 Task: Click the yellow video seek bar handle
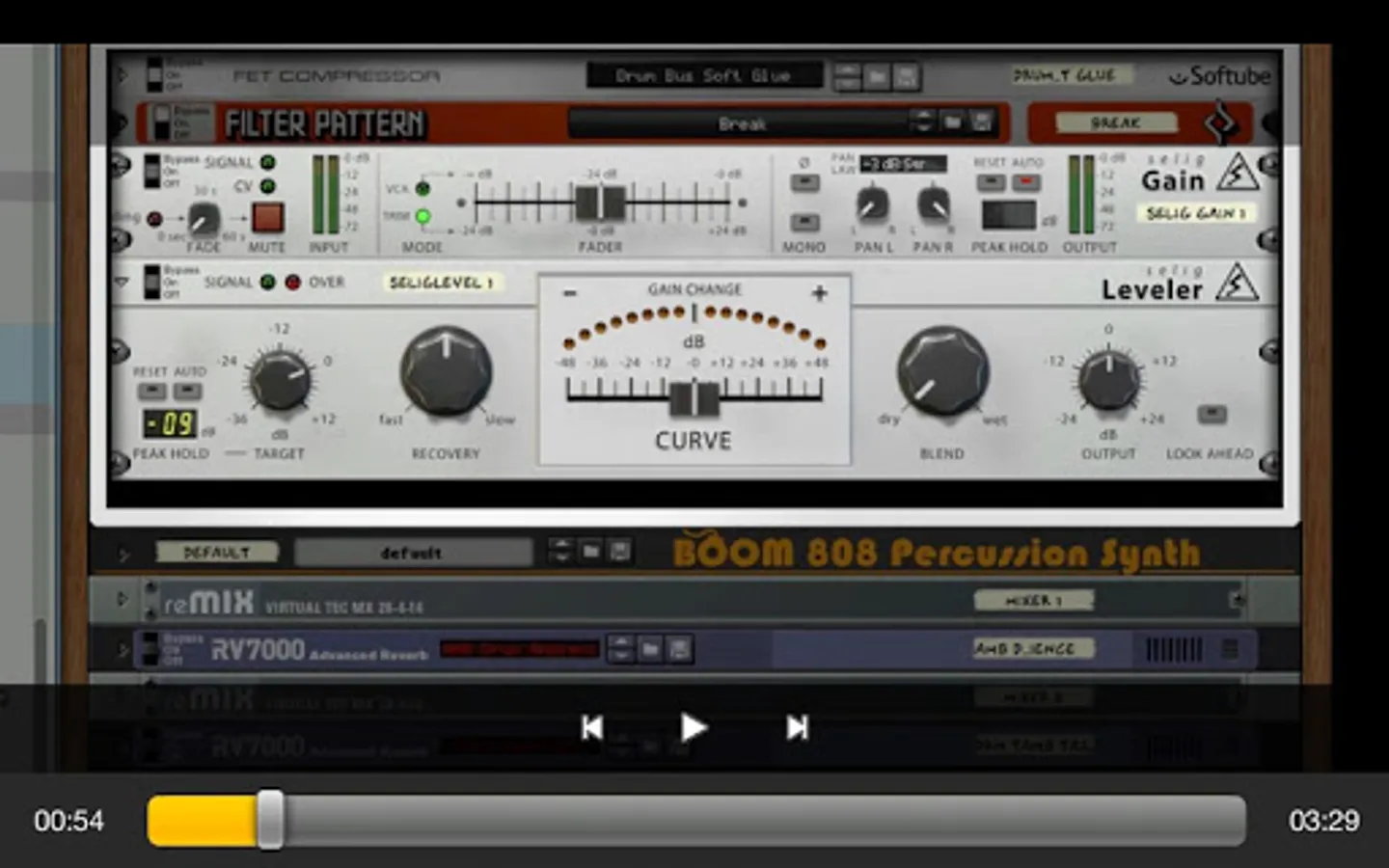pos(270,820)
